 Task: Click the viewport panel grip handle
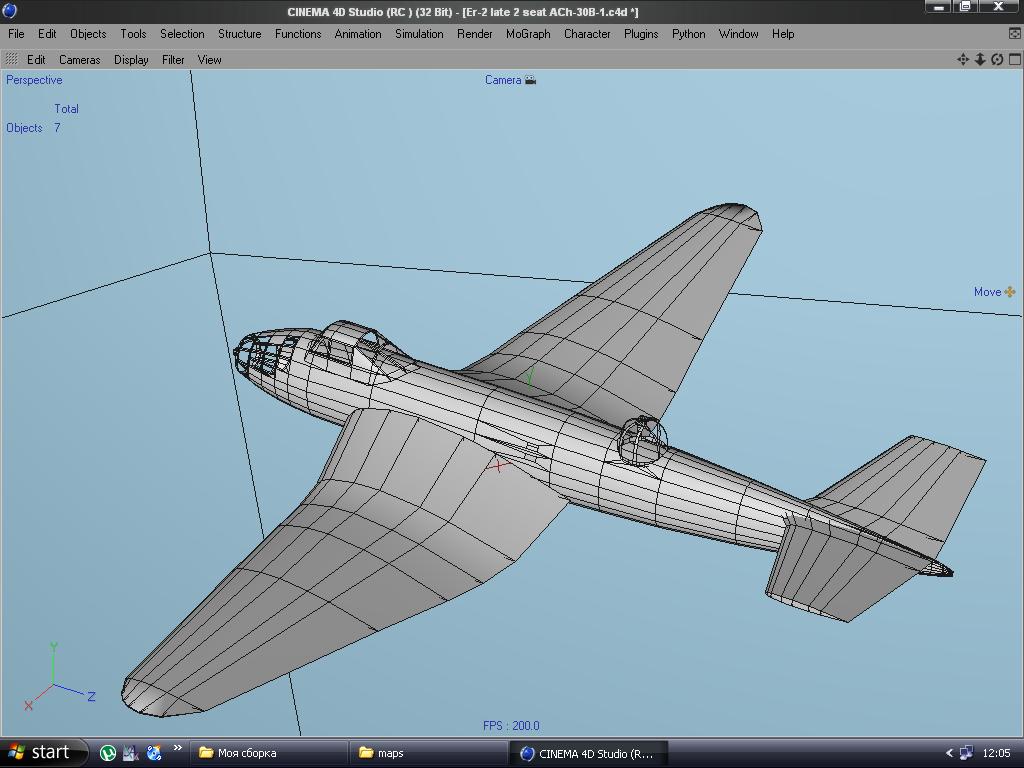pyautogui.click(x=12, y=59)
